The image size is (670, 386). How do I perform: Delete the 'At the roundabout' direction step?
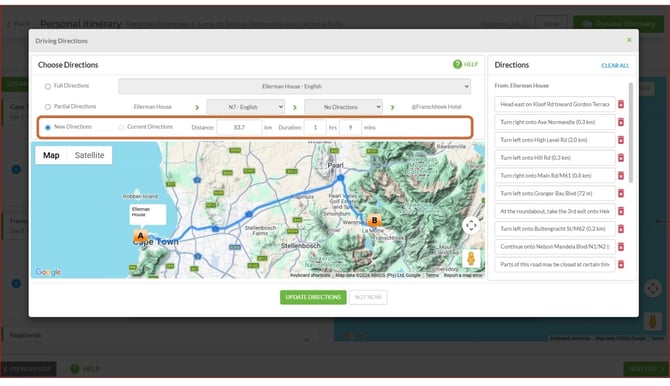coord(621,211)
